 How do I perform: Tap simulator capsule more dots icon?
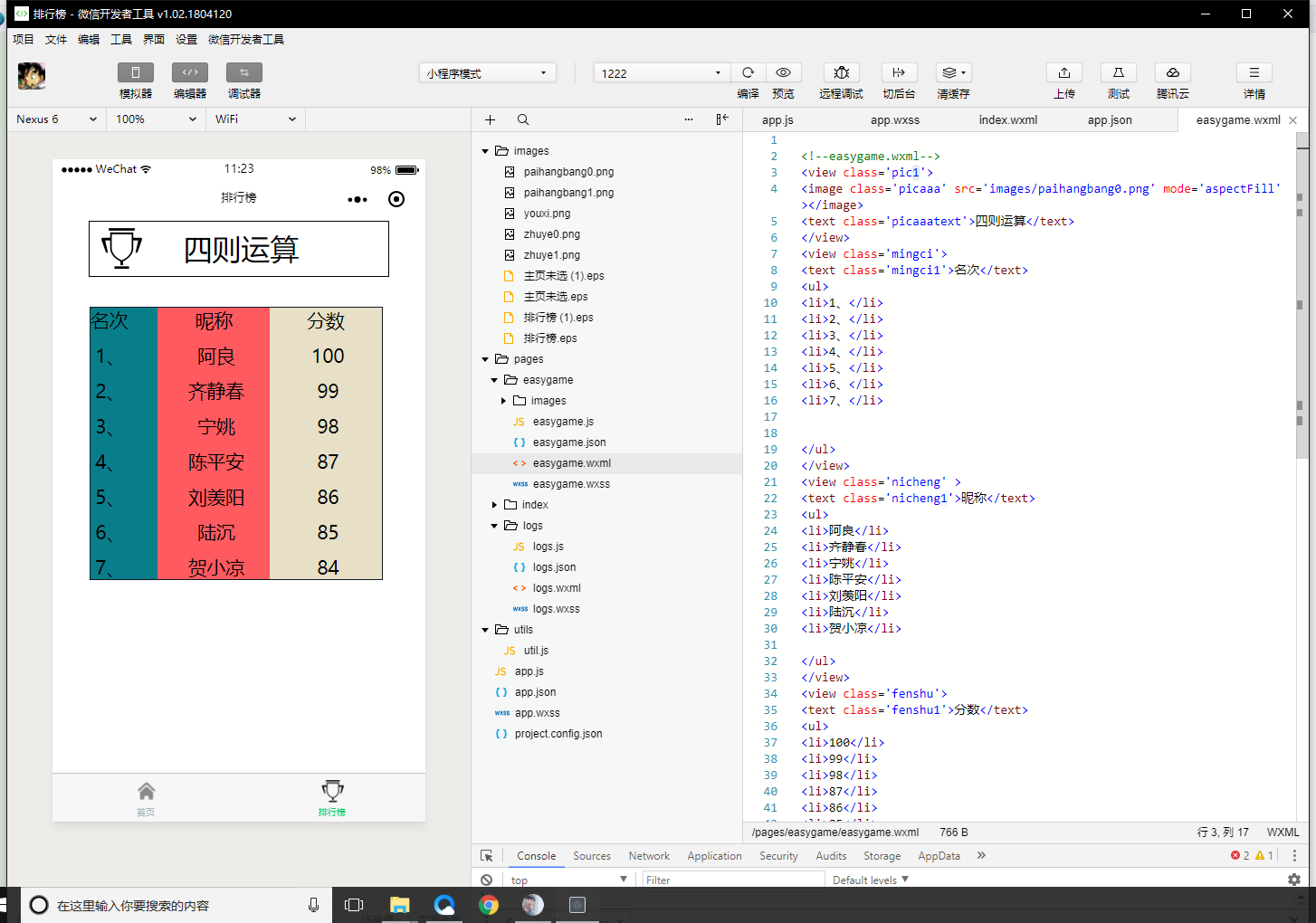click(x=358, y=199)
